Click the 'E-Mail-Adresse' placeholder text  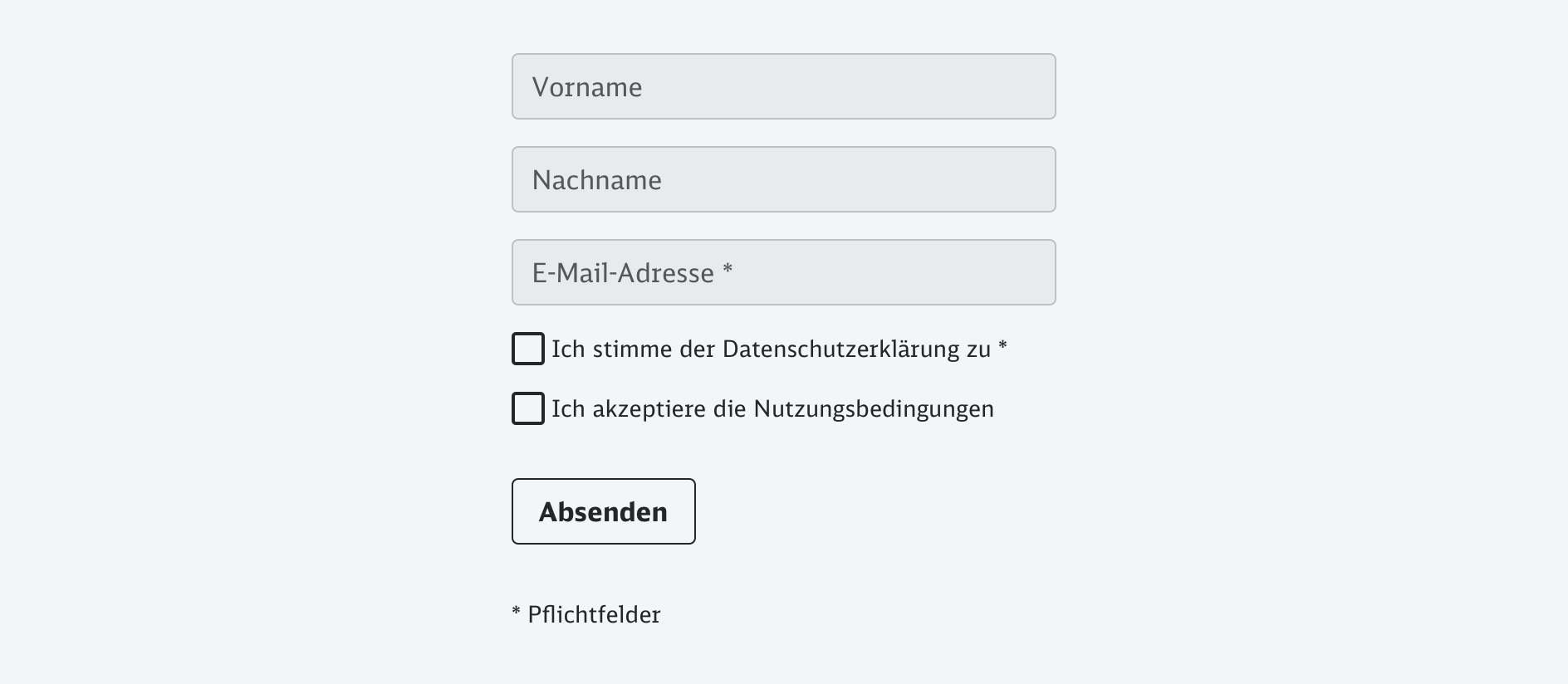(x=623, y=273)
